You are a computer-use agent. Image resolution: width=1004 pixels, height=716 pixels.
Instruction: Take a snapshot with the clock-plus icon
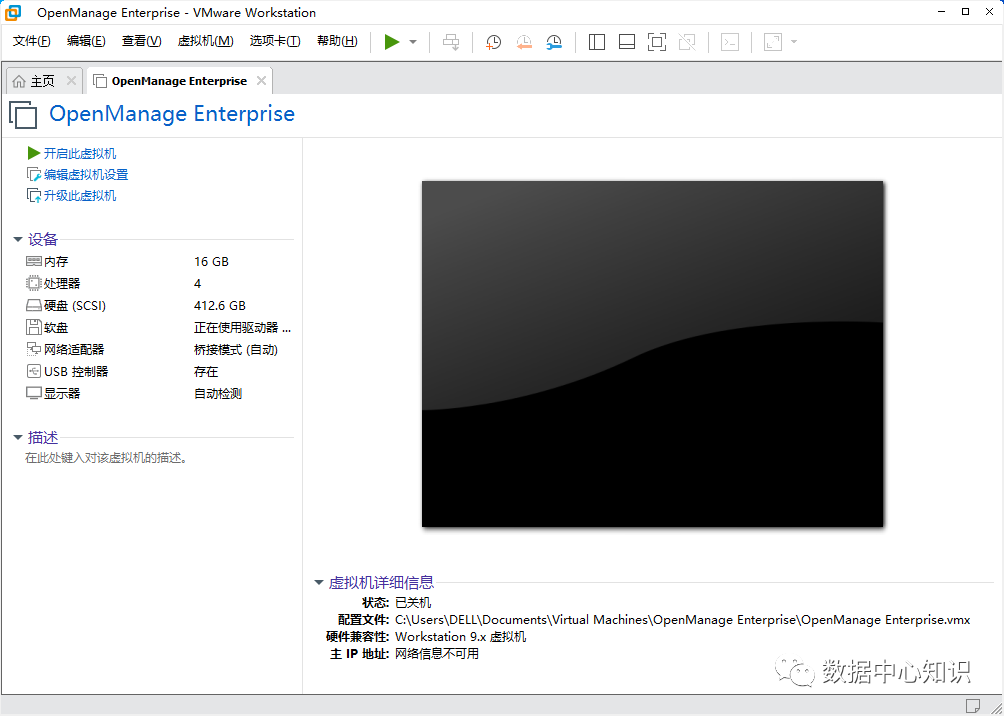pyautogui.click(x=493, y=42)
